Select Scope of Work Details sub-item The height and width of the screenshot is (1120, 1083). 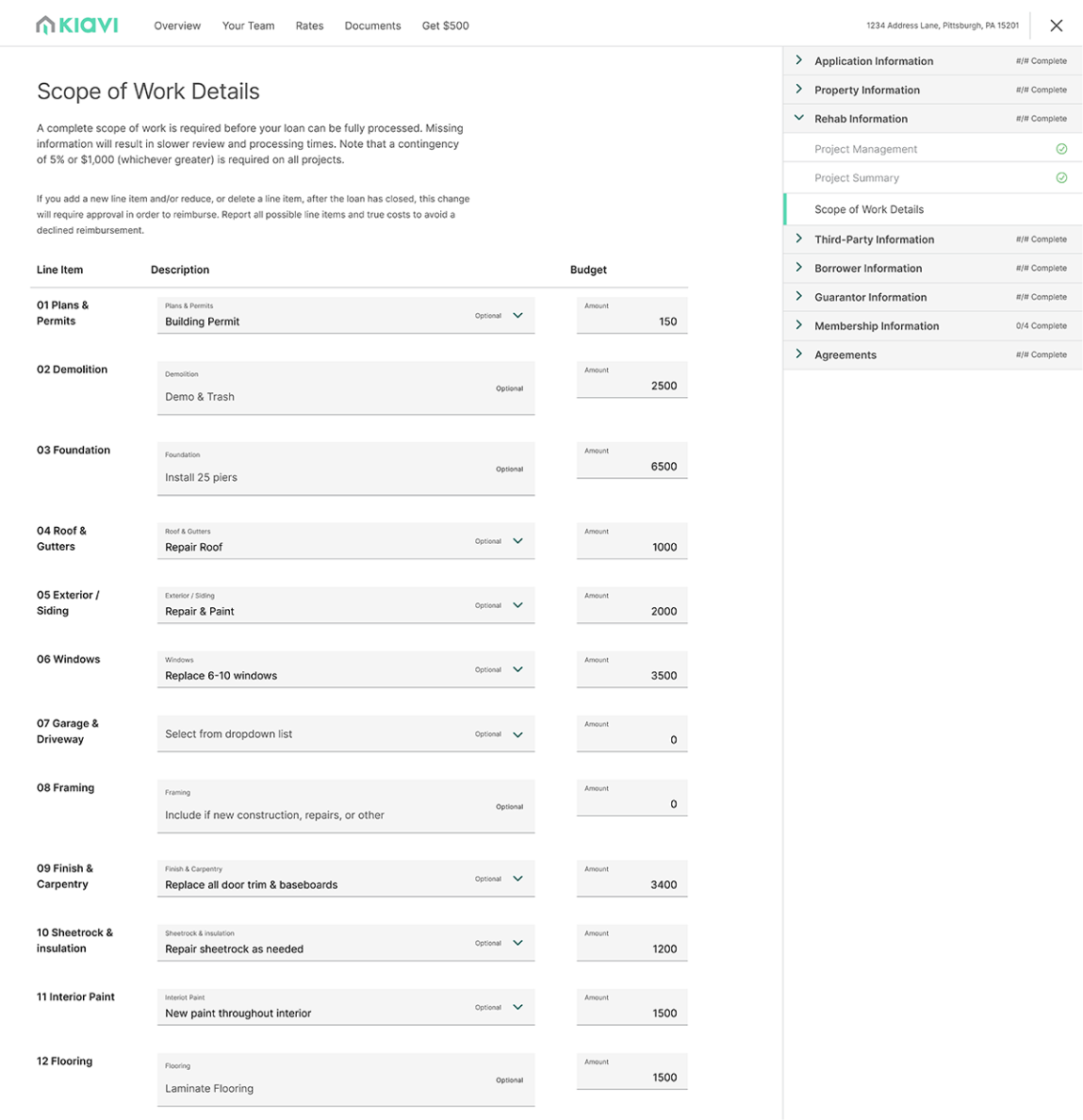(x=932, y=209)
